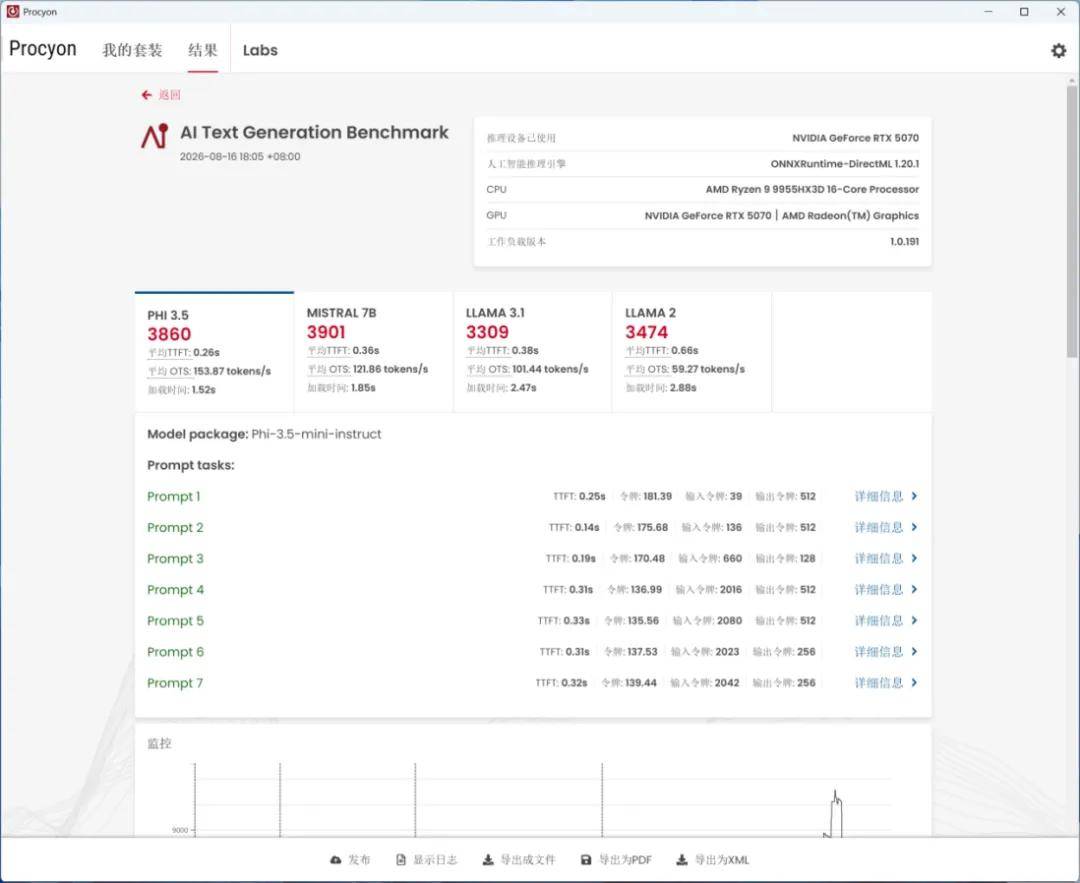Expand Prompt 7 details chevron

click(x=914, y=682)
